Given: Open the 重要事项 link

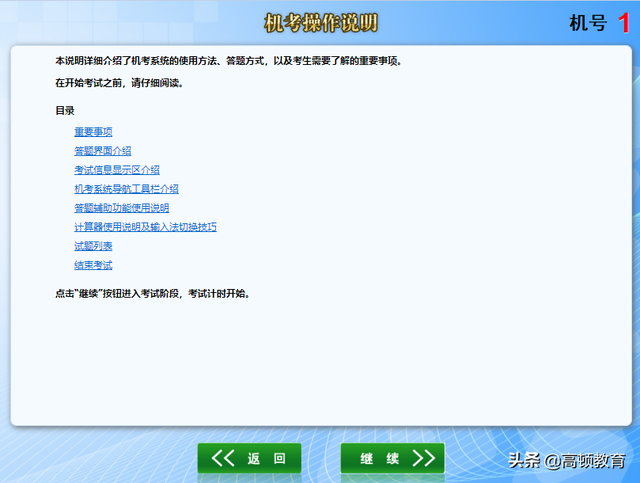Looking at the screenshot, I should tap(93, 131).
